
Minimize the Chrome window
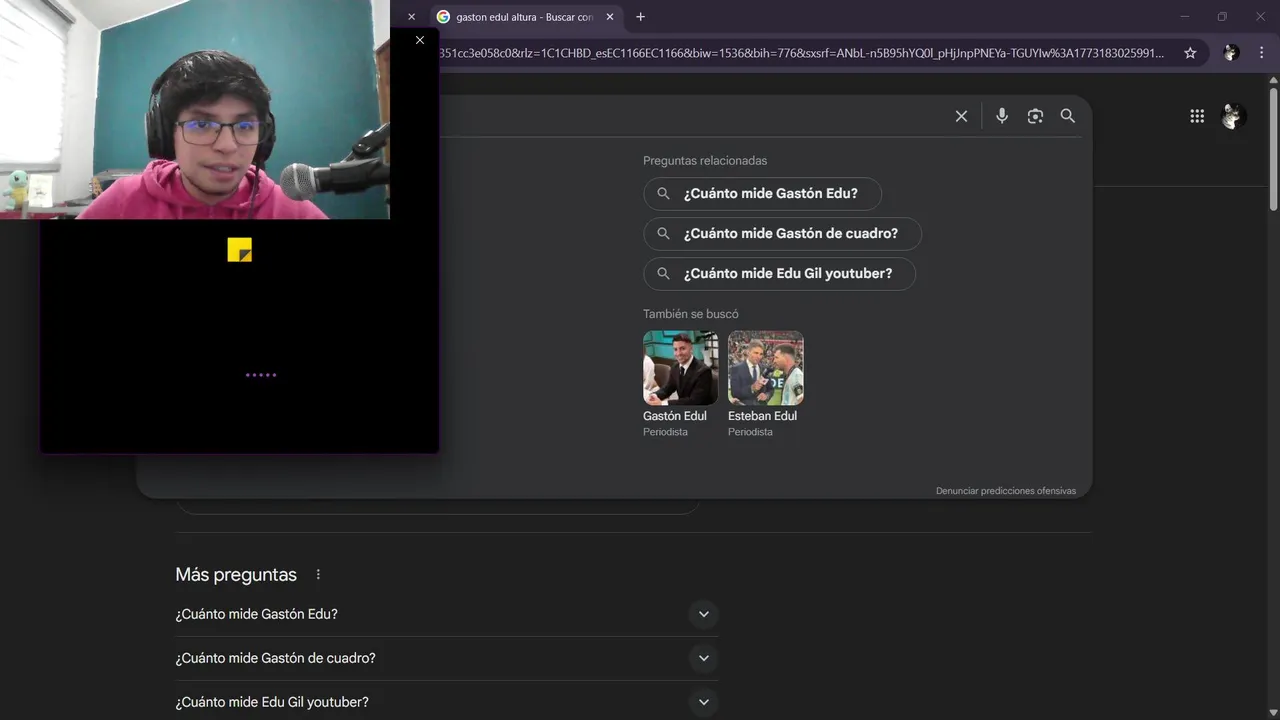1184,16
